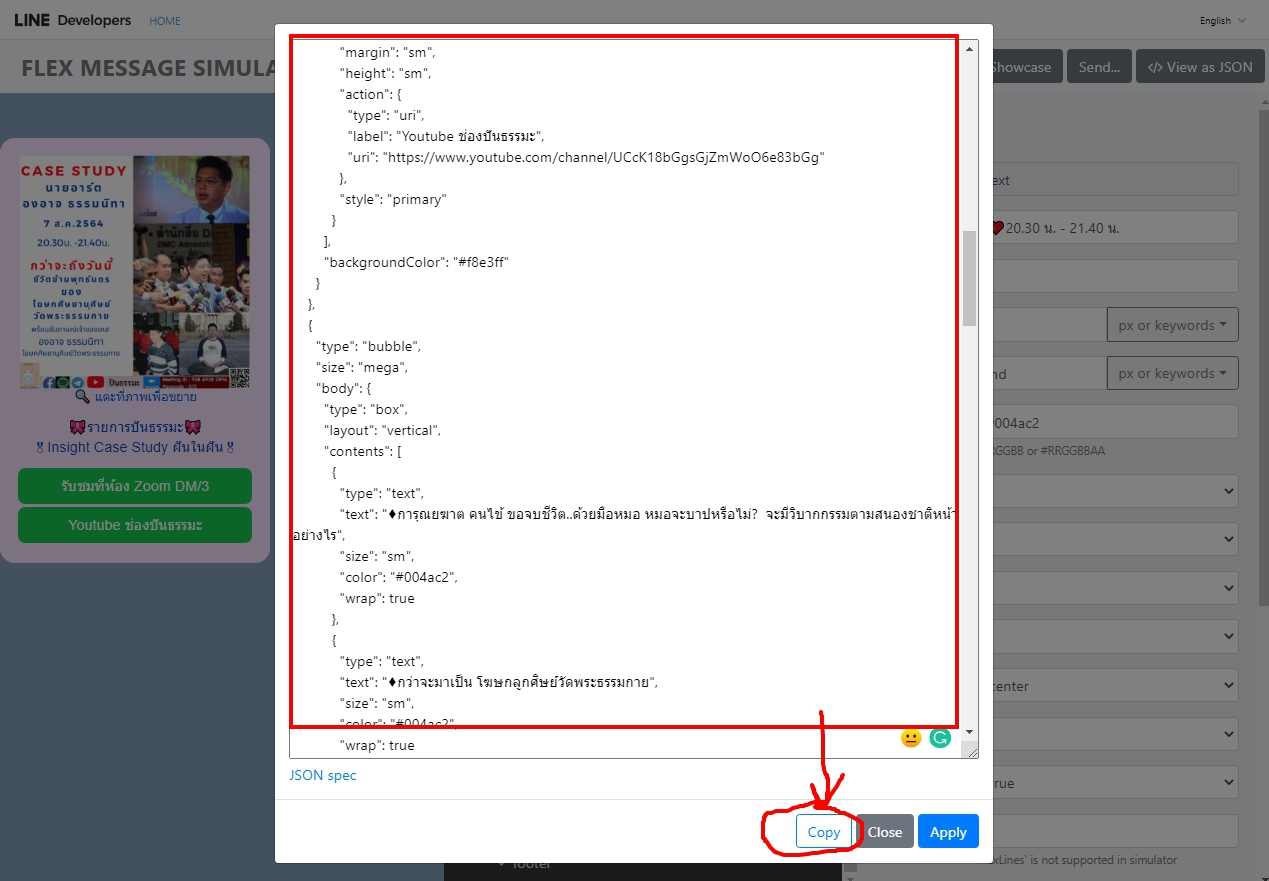This screenshot has width=1269, height=881.
Task: Click the Telegram icon inside the preview image
Action: pyautogui.click(x=76, y=382)
